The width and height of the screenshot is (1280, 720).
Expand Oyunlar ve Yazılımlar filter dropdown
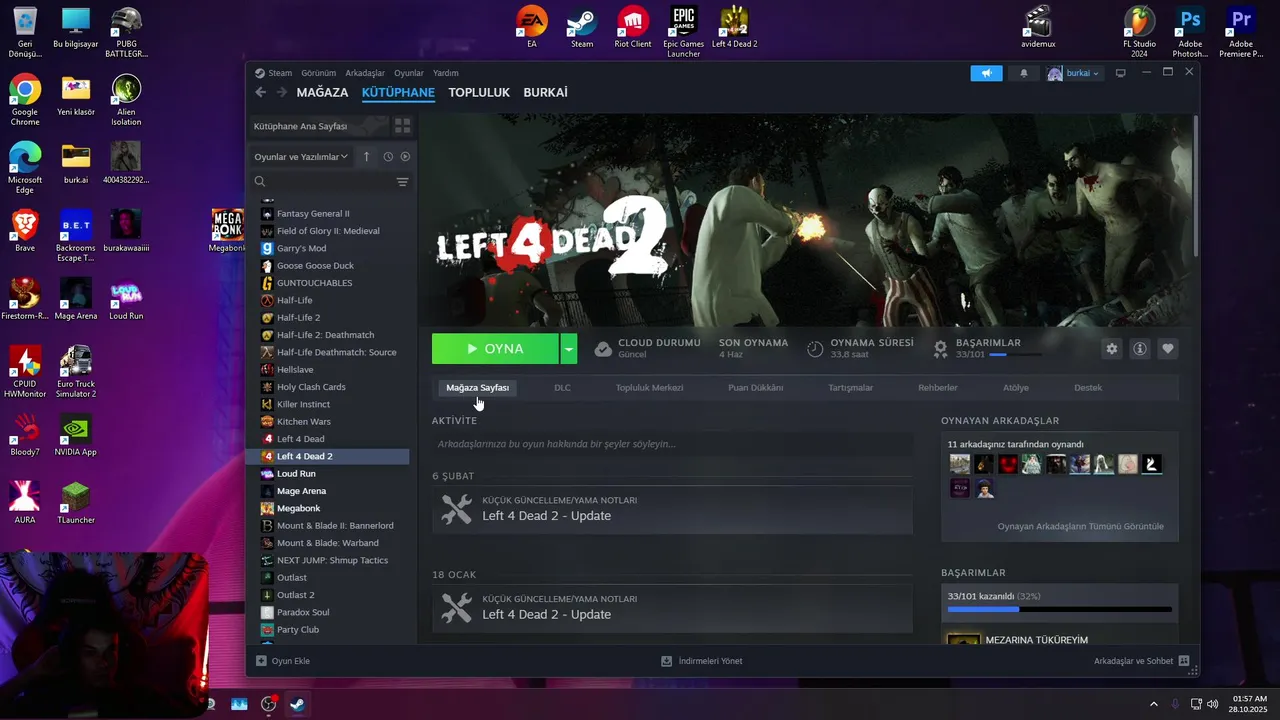pos(301,156)
